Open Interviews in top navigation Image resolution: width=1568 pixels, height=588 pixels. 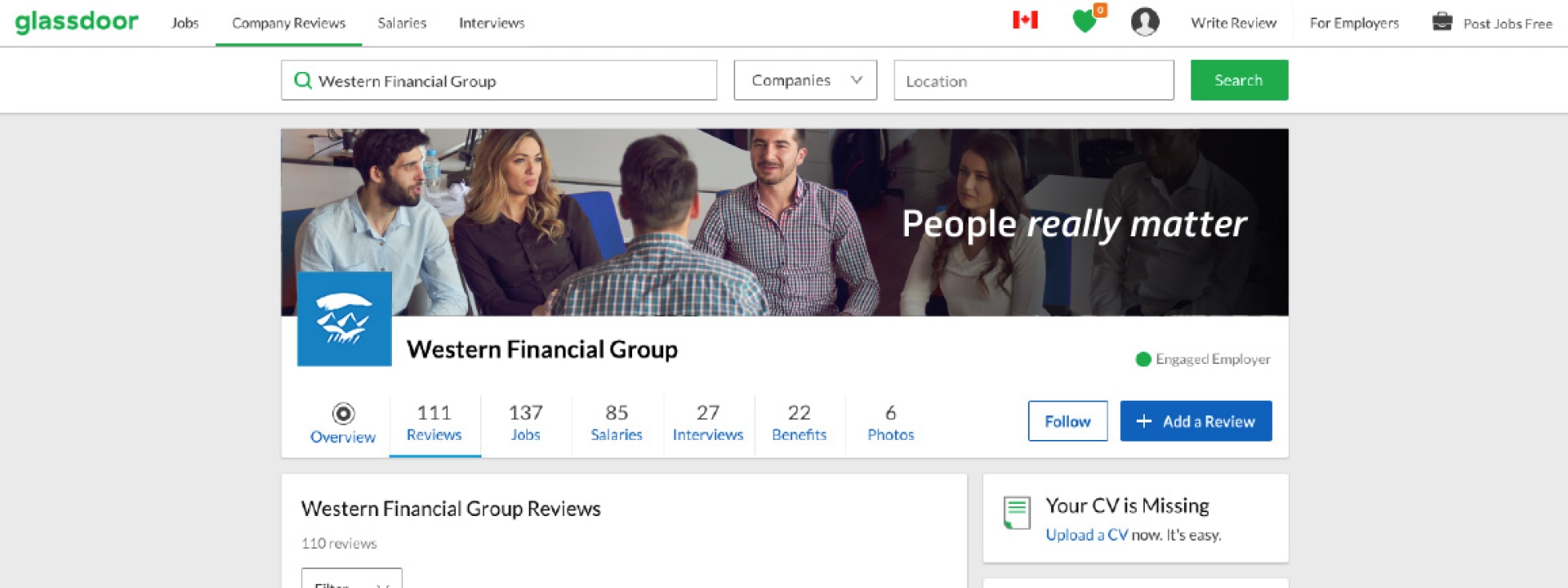491,23
